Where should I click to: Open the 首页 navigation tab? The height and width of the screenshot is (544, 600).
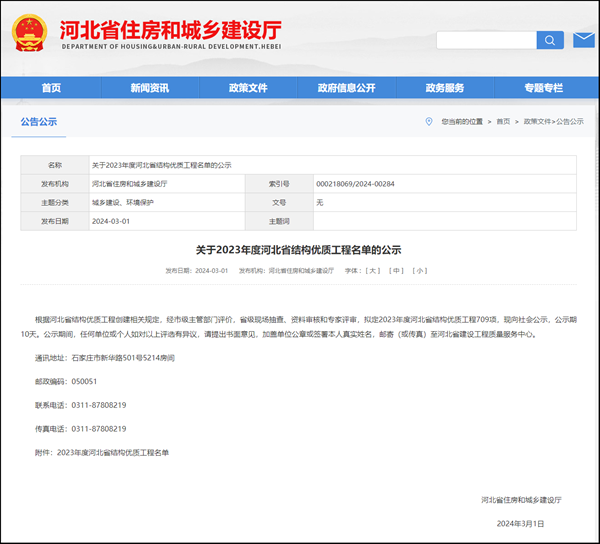click(x=51, y=88)
